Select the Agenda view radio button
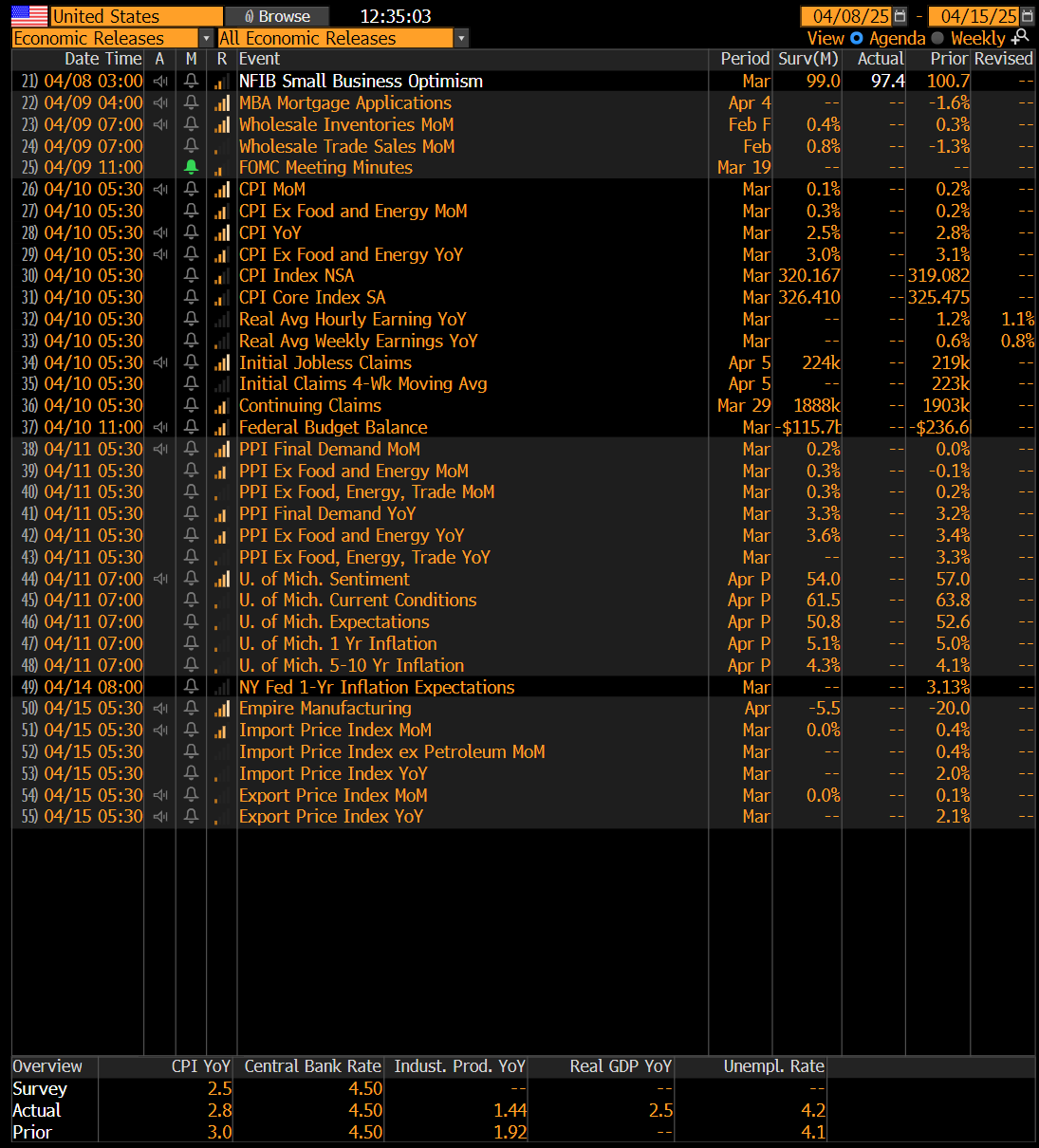Screen dimensions: 1039x1148 (857, 38)
